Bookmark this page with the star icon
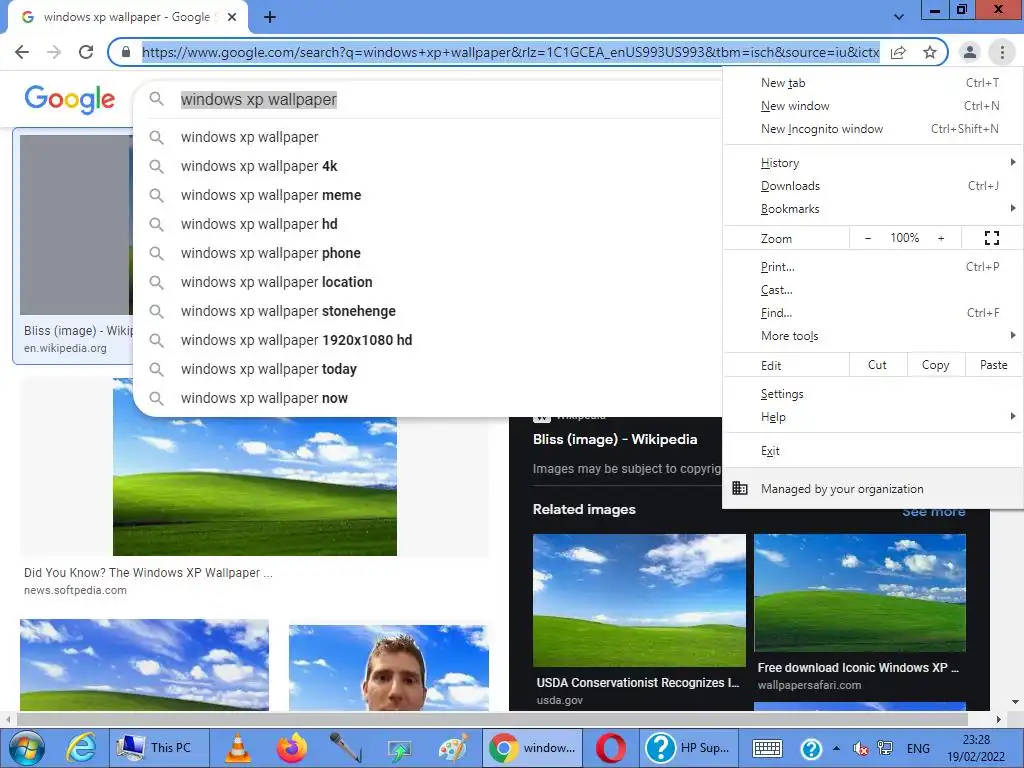Image resolution: width=1024 pixels, height=768 pixels. coord(930,52)
